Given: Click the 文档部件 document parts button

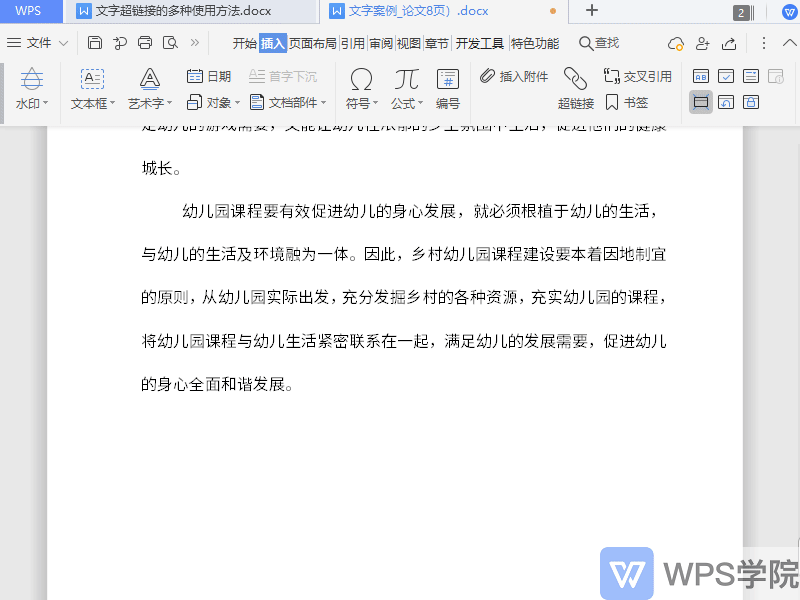Looking at the screenshot, I should tap(283, 103).
